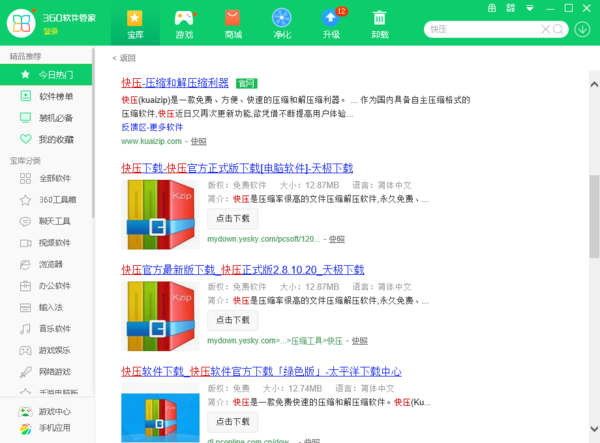Open 快照 for www.kuaizip.com
This screenshot has width=600, height=443.
(x=199, y=142)
